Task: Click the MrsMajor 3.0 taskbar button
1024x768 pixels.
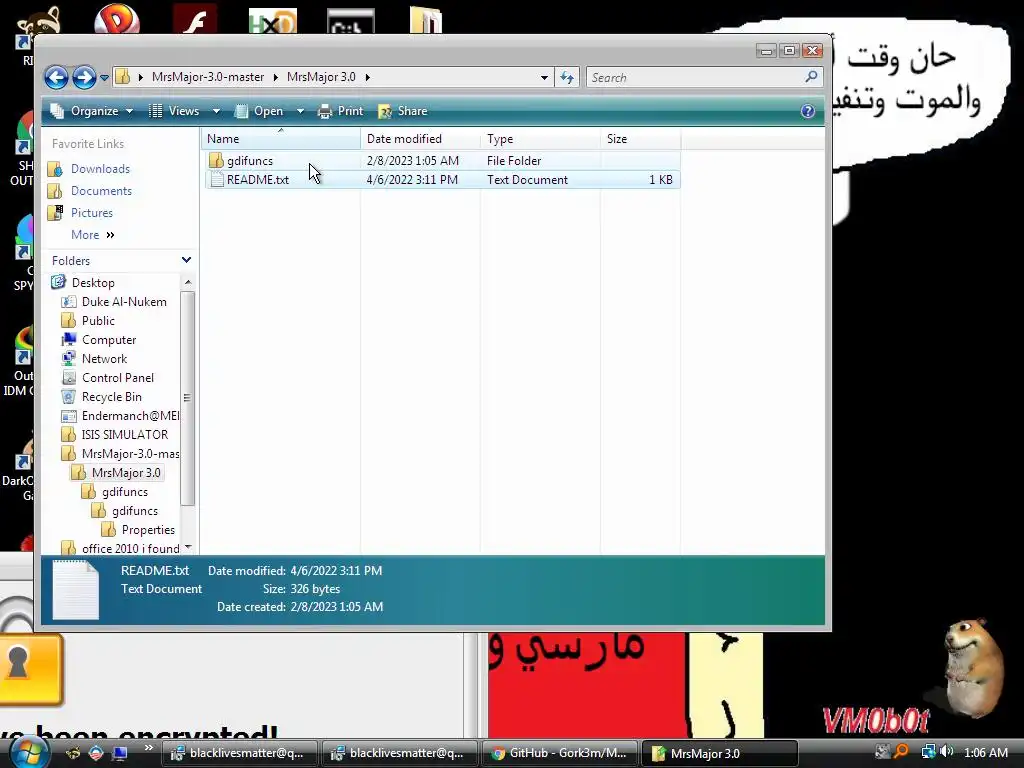Action: pyautogui.click(x=720, y=753)
